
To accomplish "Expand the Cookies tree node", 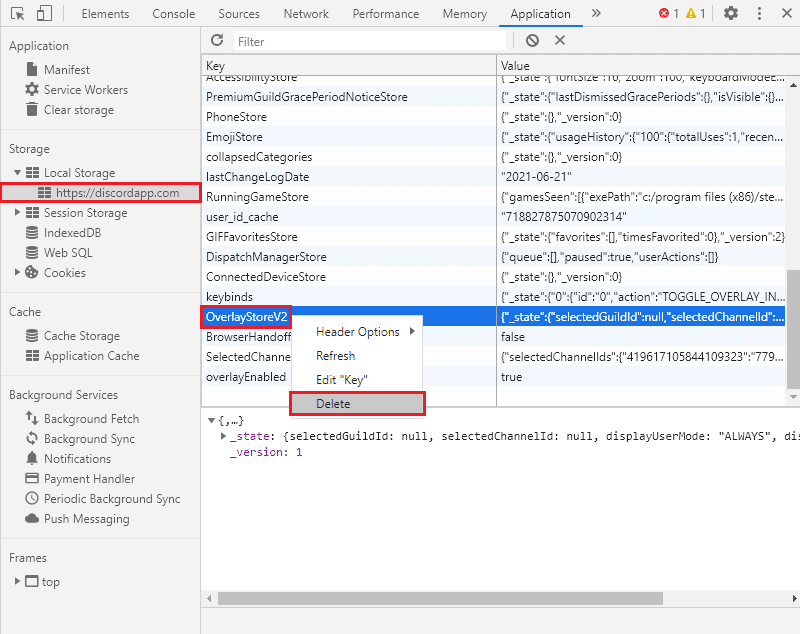I will point(18,273).
